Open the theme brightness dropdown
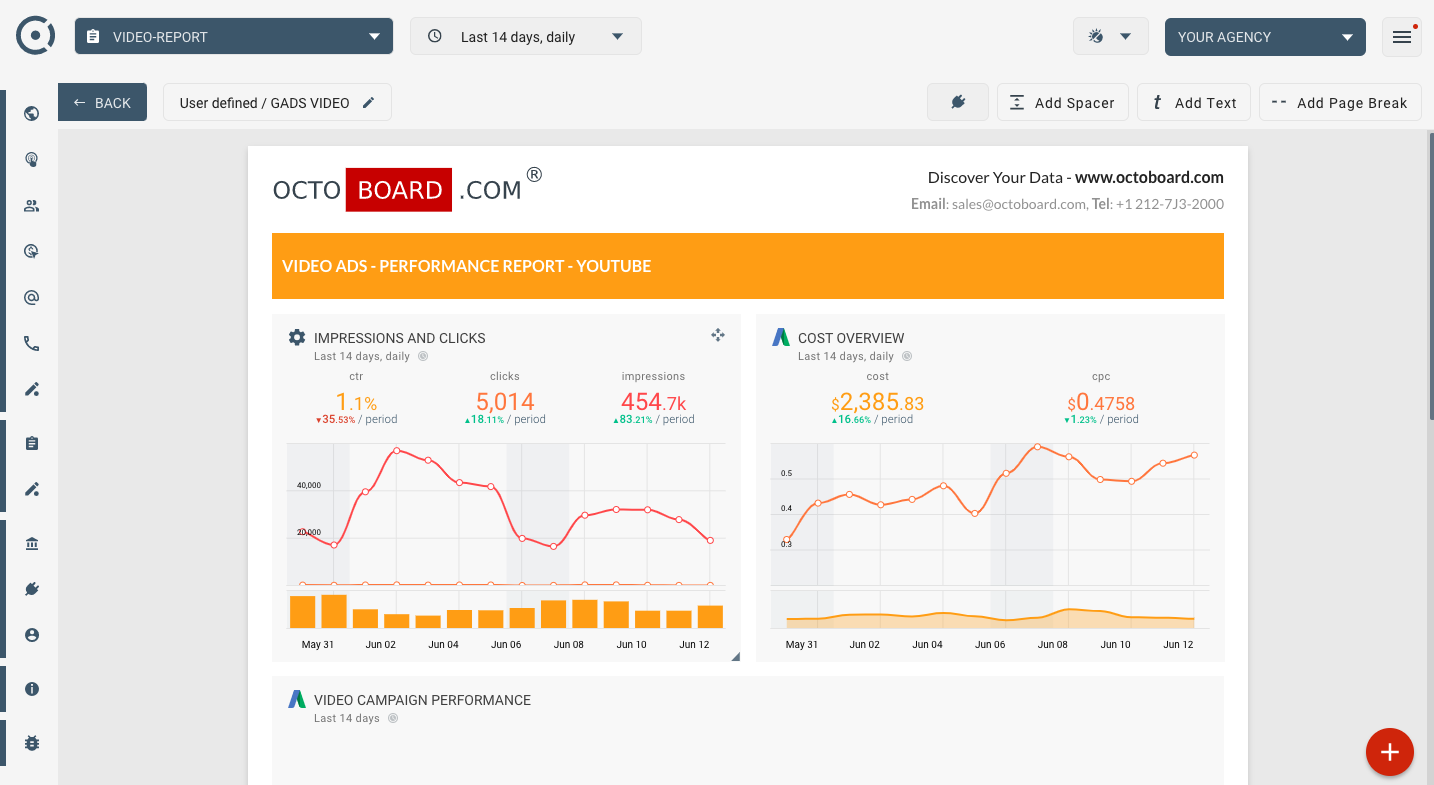This screenshot has width=1434, height=785. pyautogui.click(x=1109, y=37)
